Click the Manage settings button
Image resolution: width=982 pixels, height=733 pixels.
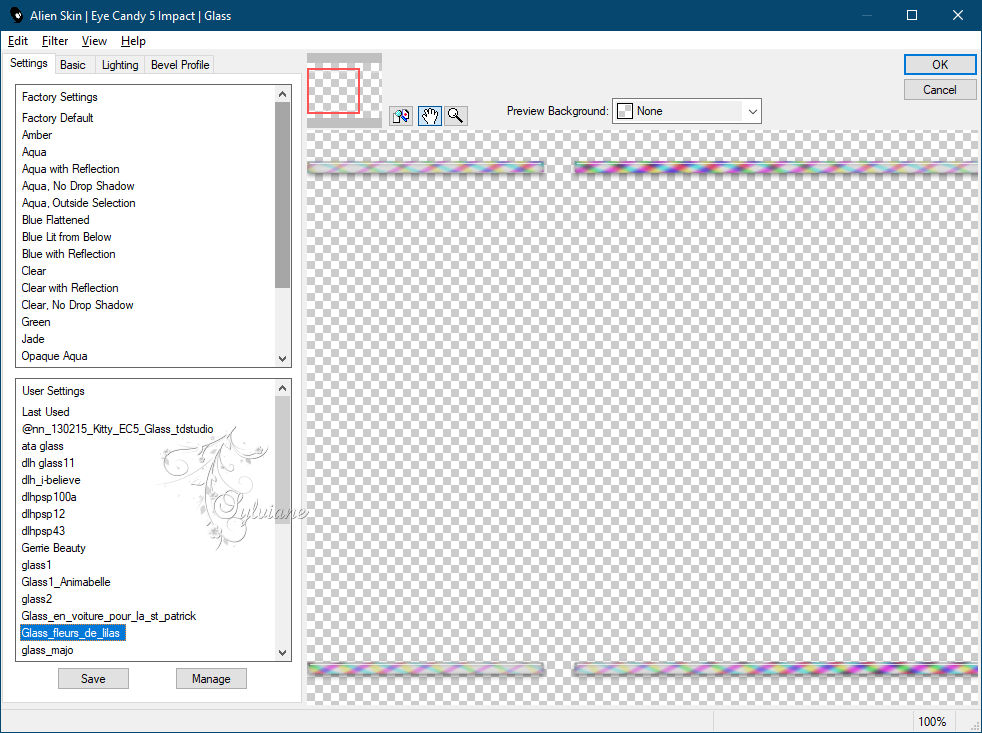211,678
